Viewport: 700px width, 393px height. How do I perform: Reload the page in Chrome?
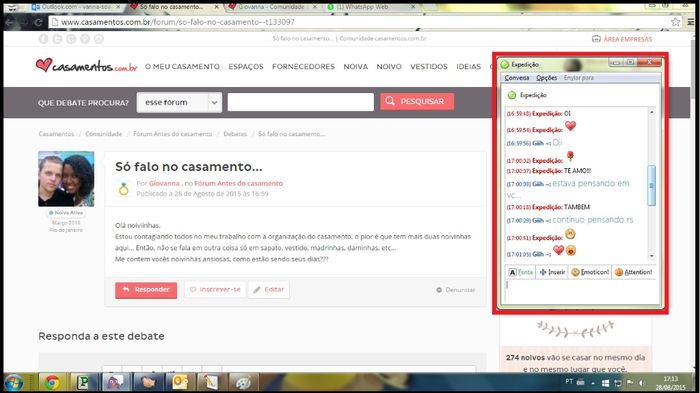pos(39,22)
